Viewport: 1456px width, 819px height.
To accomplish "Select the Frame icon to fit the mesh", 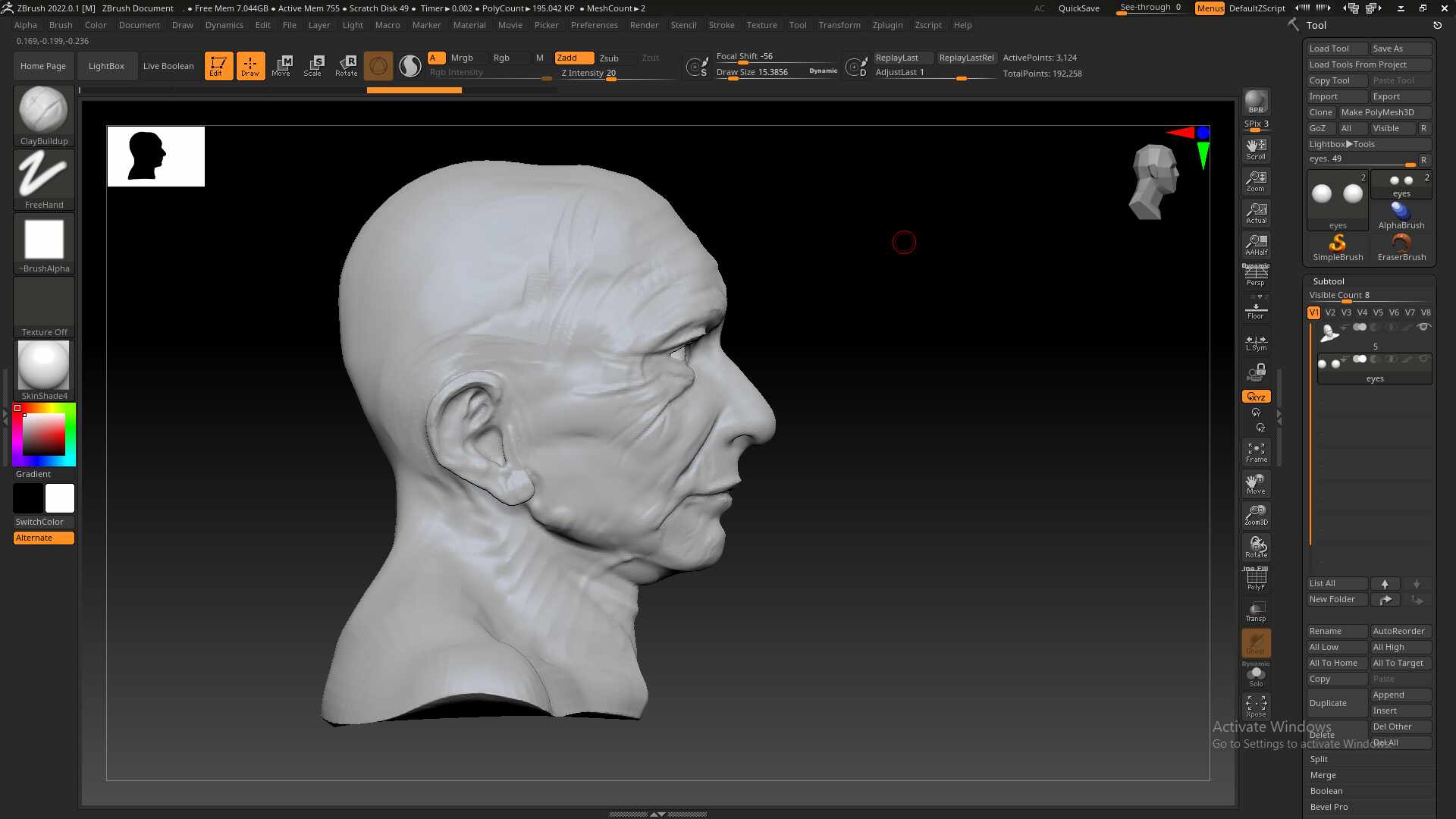I will click(1256, 452).
